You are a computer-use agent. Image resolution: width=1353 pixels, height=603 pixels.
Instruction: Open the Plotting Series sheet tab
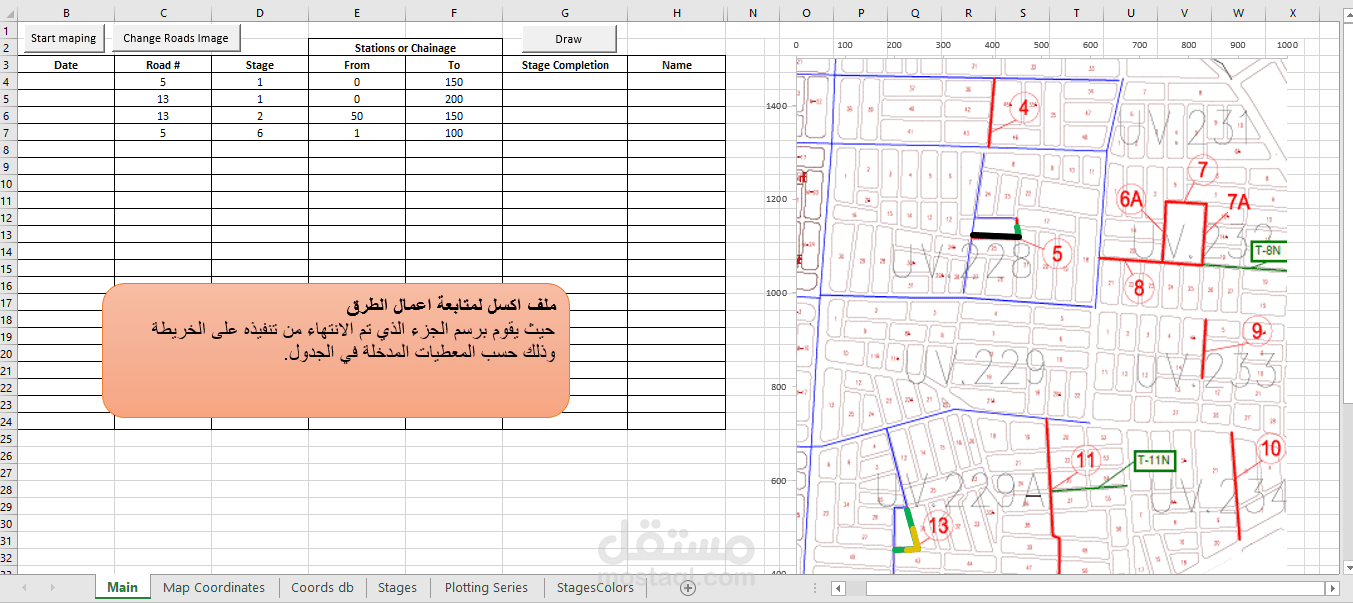click(486, 588)
